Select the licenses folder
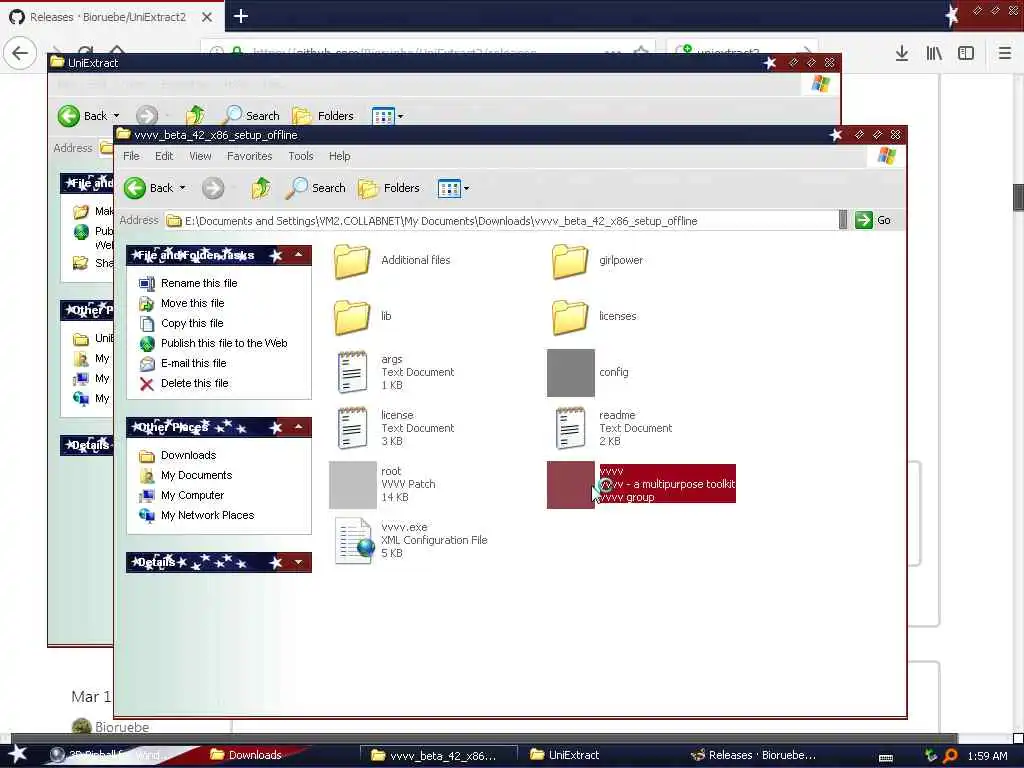1024x768 pixels. click(594, 317)
